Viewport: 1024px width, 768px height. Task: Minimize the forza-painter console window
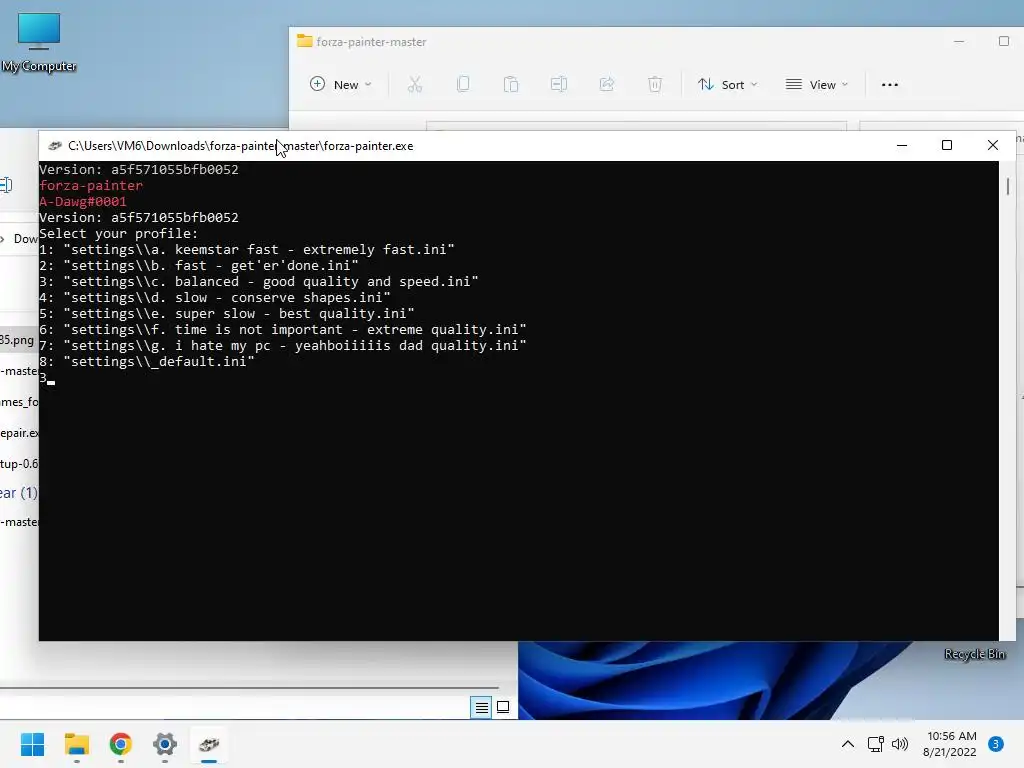[902, 145]
